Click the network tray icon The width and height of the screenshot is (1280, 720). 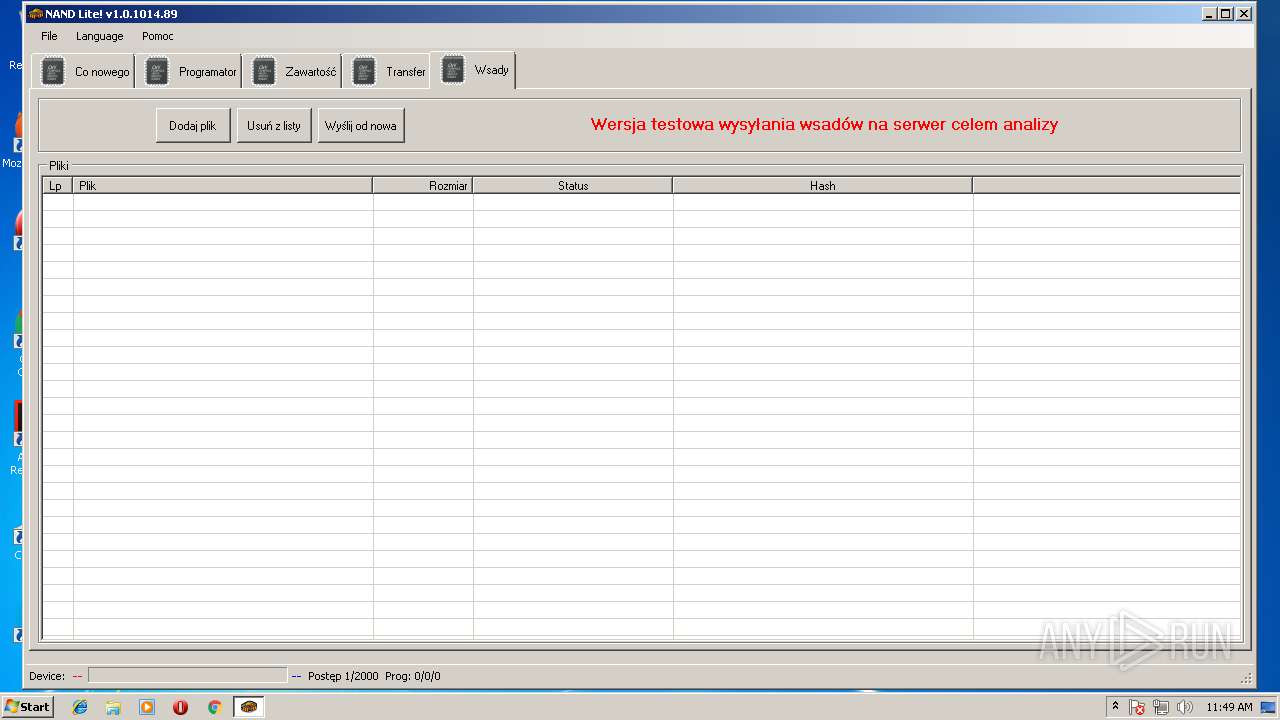pos(1160,707)
